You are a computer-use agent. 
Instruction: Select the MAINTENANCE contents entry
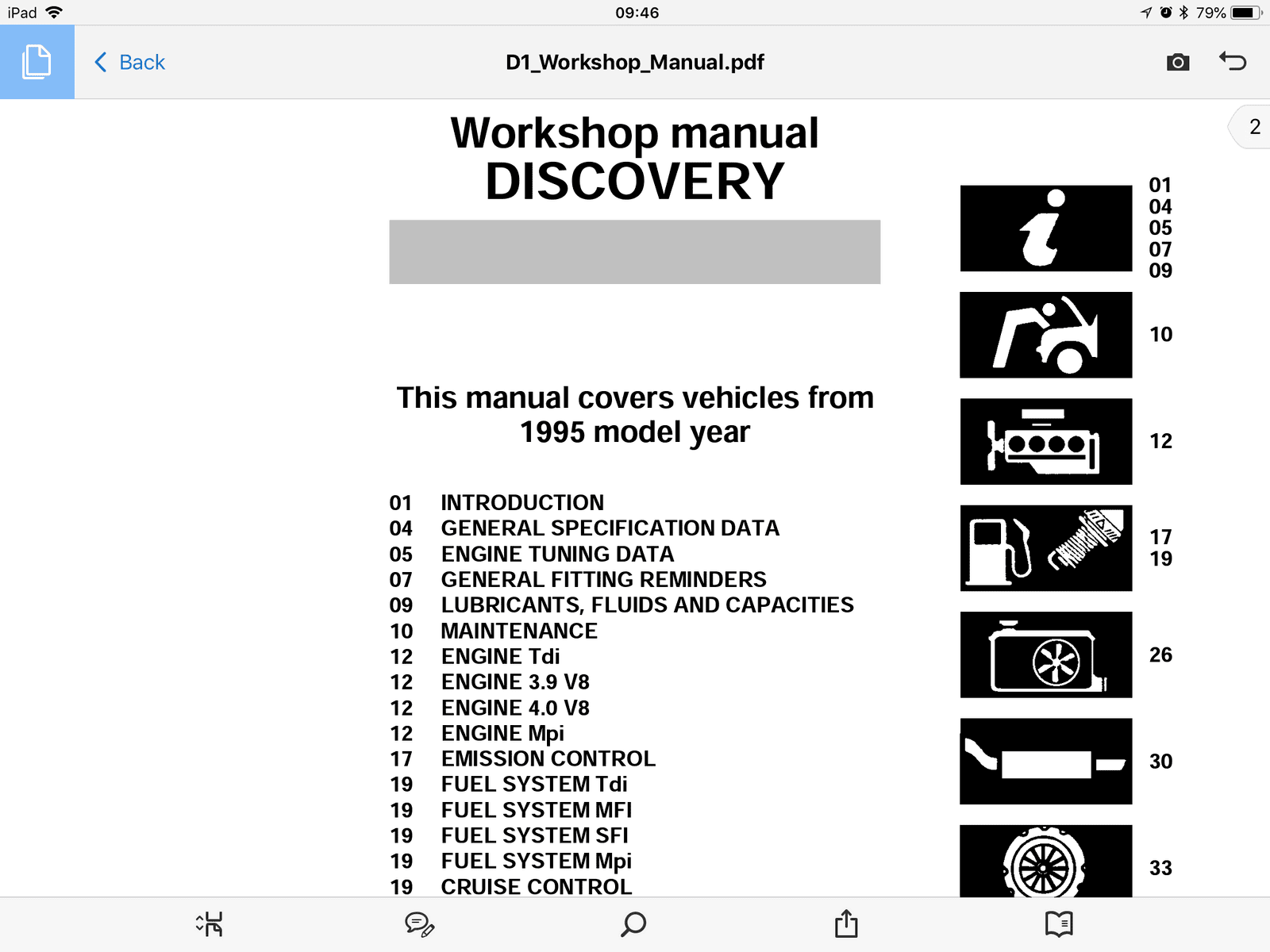tap(519, 631)
